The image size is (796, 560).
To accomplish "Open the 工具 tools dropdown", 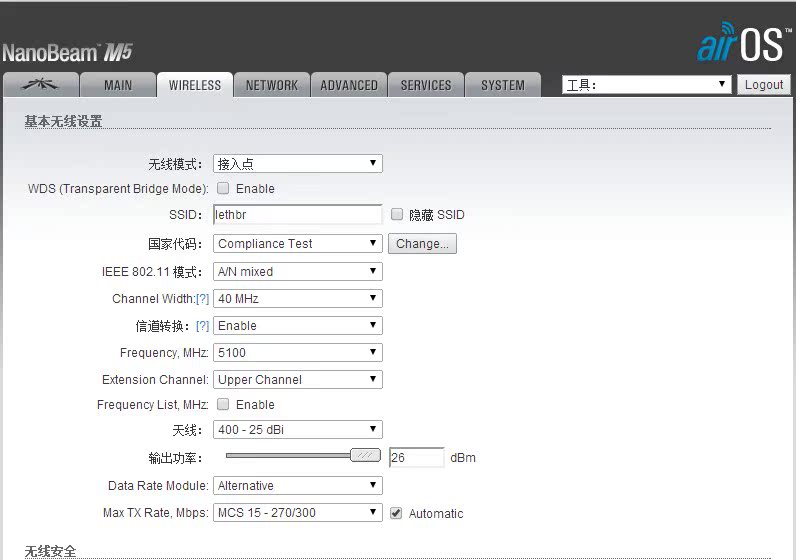I will (646, 85).
